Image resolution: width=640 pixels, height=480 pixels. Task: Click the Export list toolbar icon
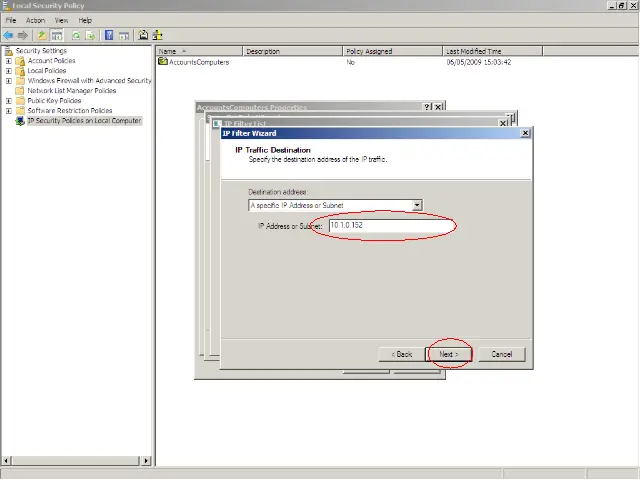[x=90, y=35]
